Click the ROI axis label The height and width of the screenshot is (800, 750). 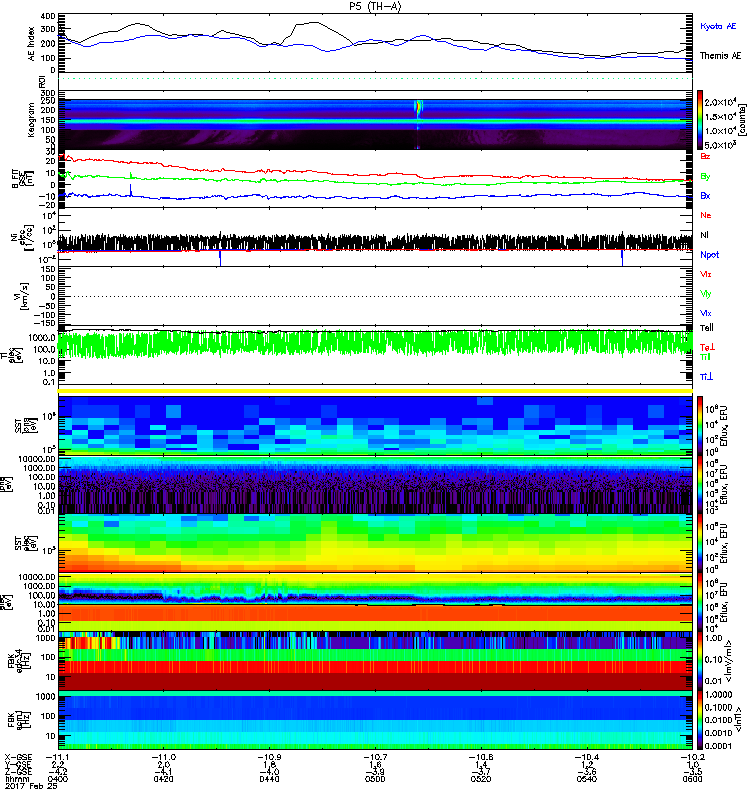pos(42,81)
